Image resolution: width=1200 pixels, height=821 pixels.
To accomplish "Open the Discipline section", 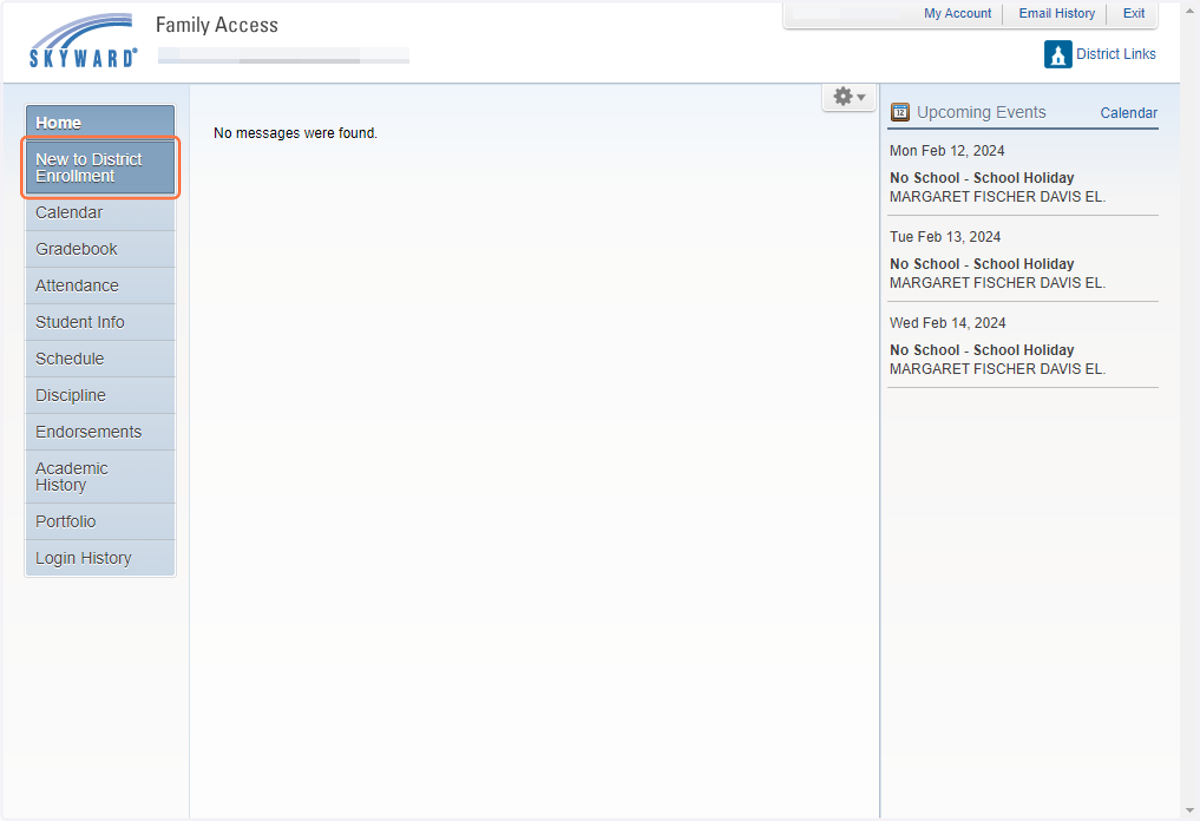I will pos(100,396).
